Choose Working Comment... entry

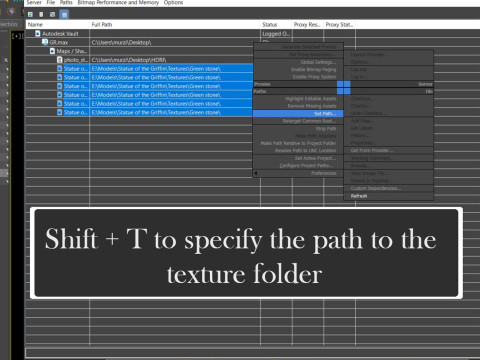(371, 158)
